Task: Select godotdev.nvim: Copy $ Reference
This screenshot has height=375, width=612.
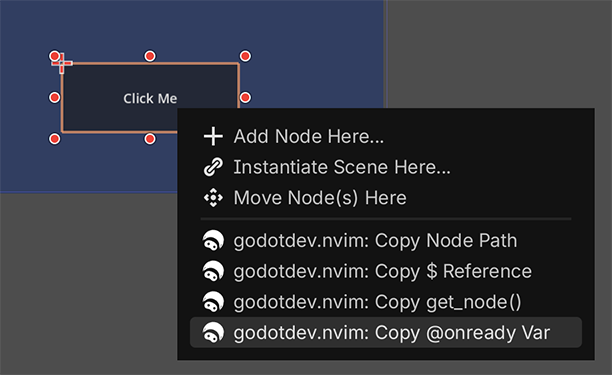Action: tap(386, 271)
